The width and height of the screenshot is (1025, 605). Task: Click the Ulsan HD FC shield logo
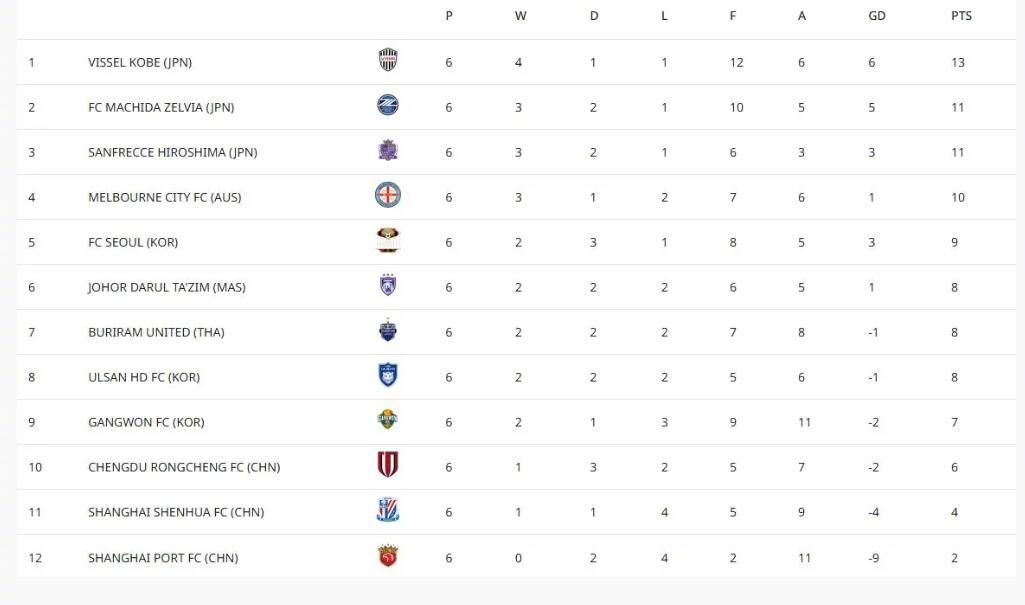388,375
